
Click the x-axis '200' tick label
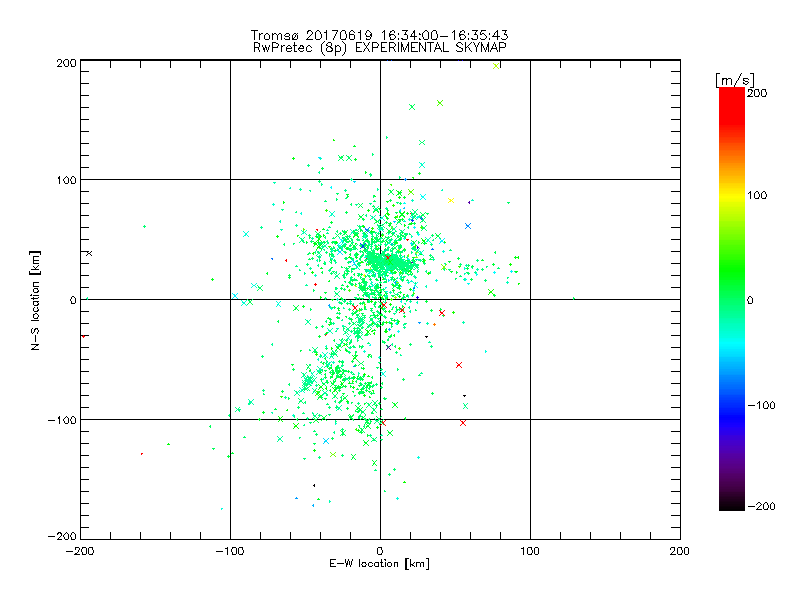(680, 551)
